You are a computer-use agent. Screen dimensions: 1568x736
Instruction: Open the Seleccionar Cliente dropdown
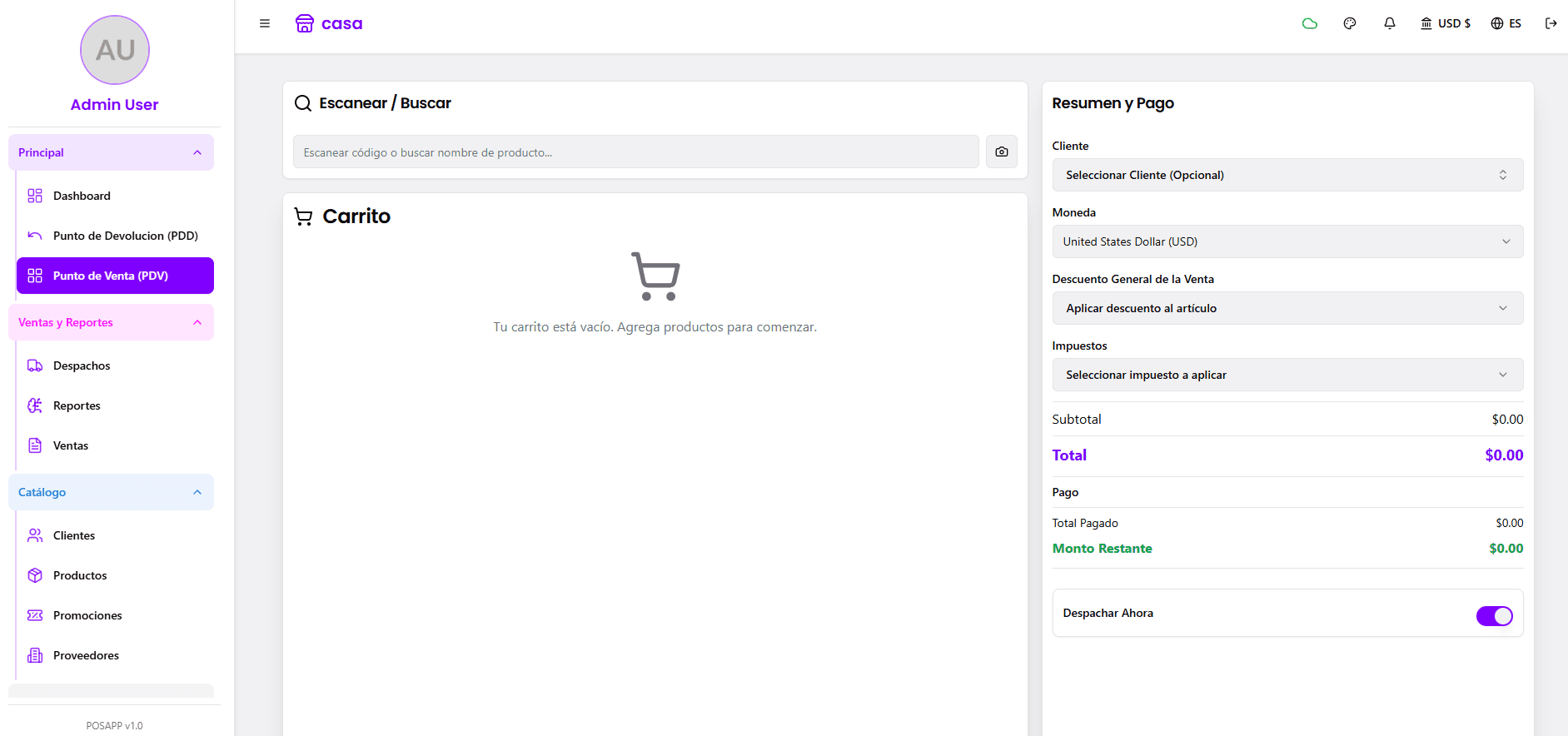click(x=1287, y=175)
